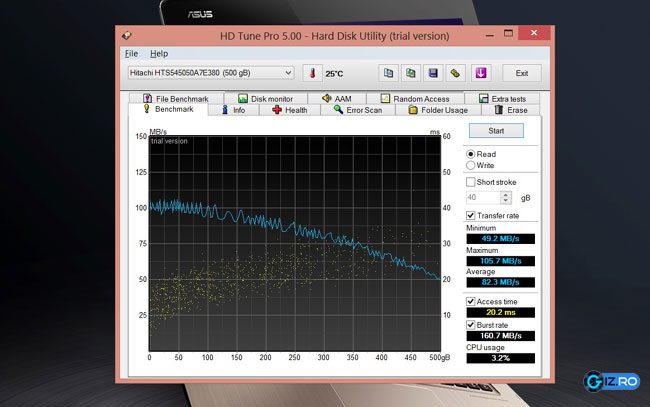Switch to the Info tab

233,110
